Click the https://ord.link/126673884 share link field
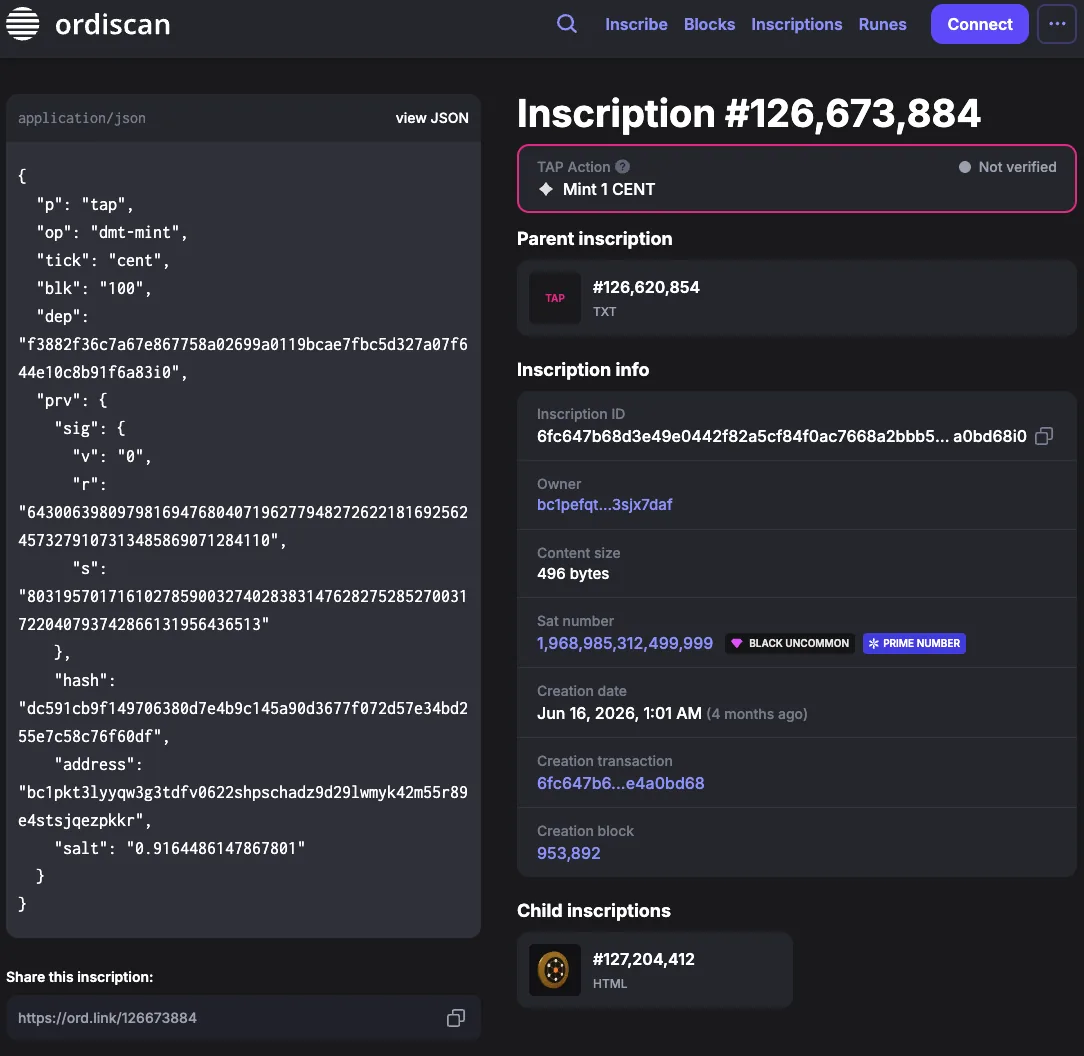The height and width of the screenshot is (1056, 1084). [x=243, y=1018]
